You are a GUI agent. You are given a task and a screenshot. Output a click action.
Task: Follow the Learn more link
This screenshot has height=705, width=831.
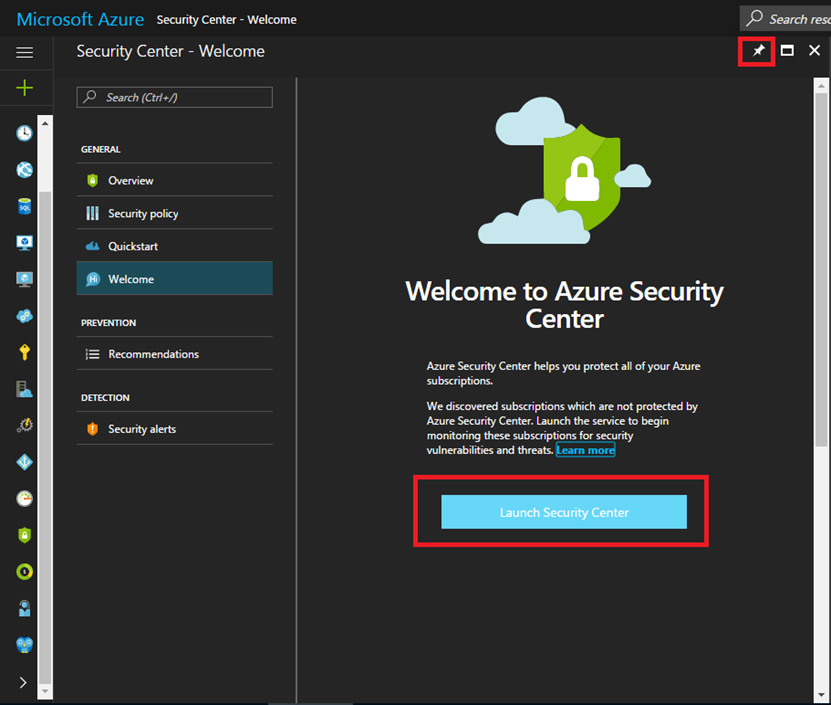pyautogui.click(x=585, y=450)
